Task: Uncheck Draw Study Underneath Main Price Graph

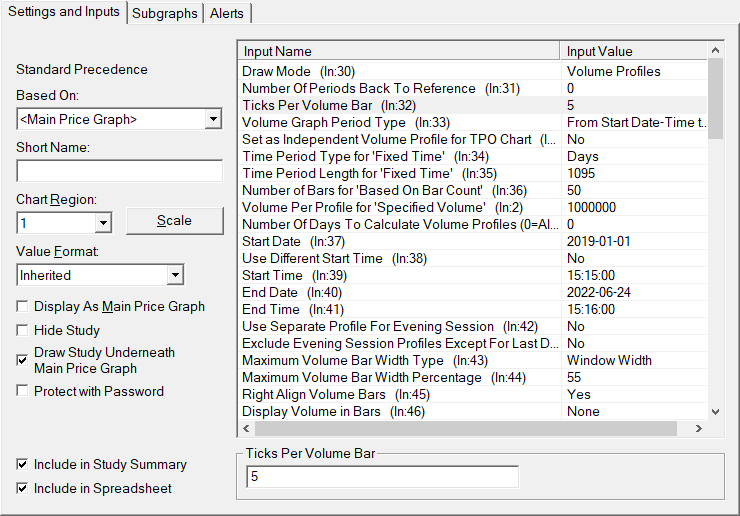Action: click(23, 360)
